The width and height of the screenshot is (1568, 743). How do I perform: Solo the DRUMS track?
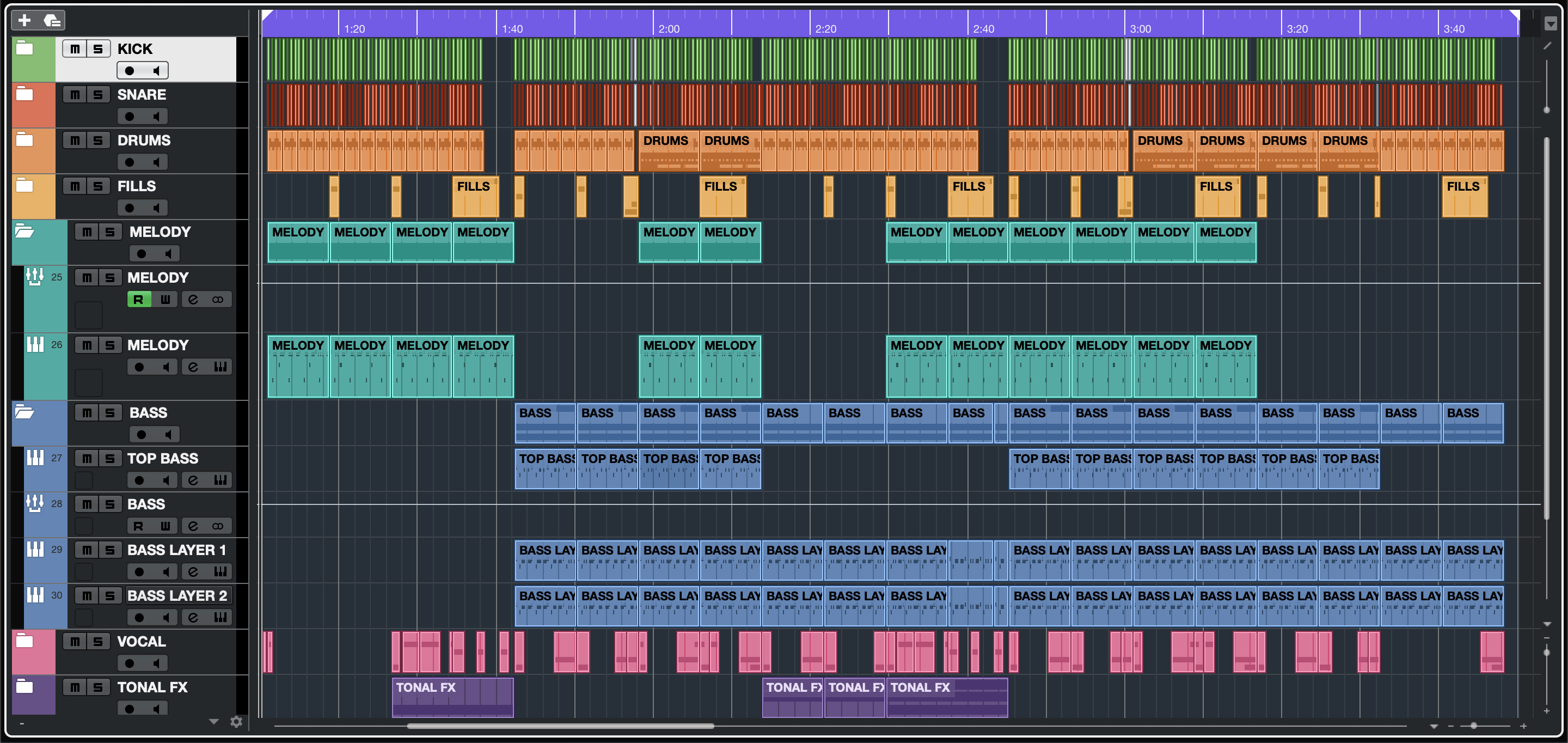[98, 141]
